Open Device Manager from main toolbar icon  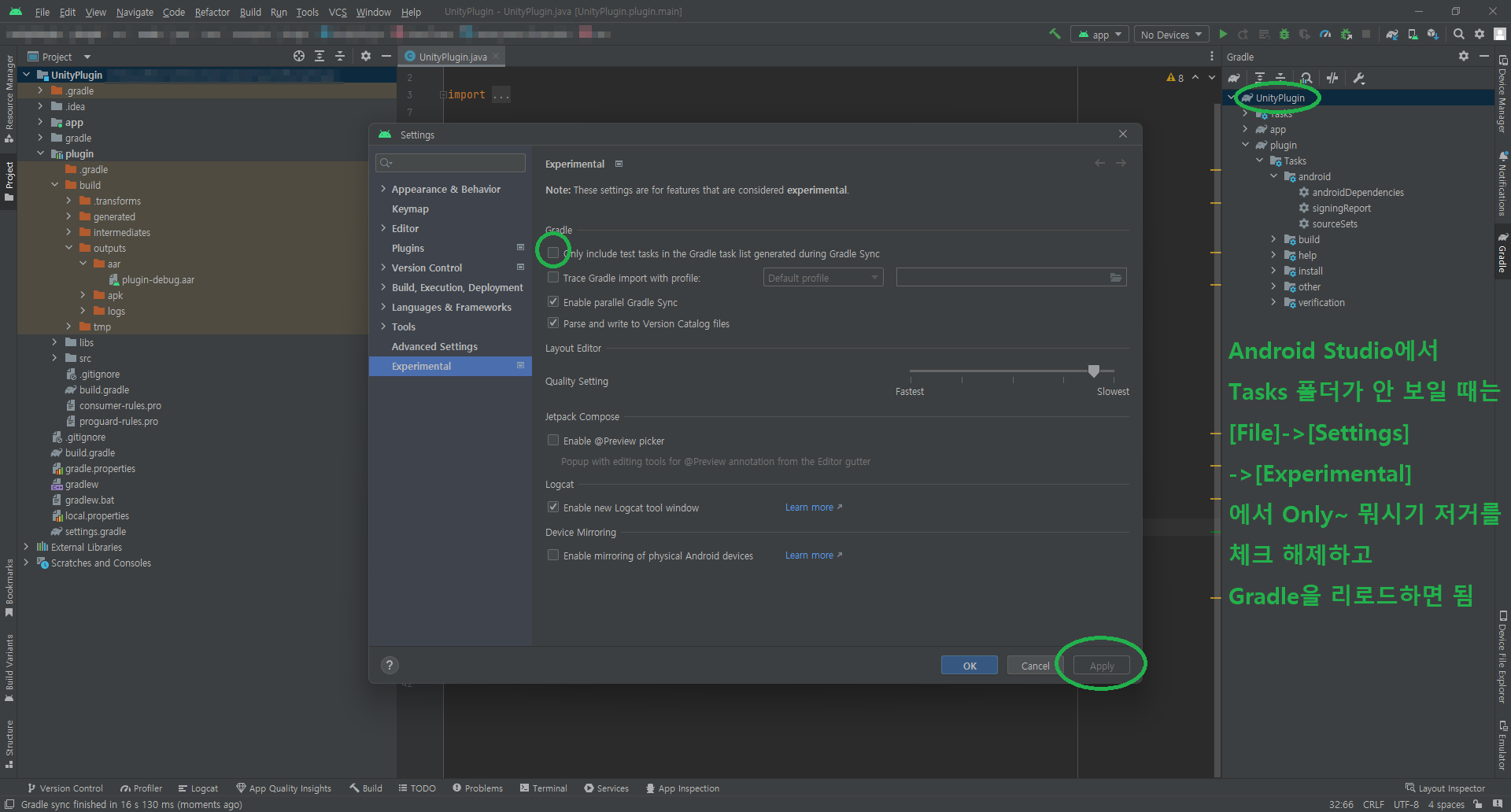1413,34
